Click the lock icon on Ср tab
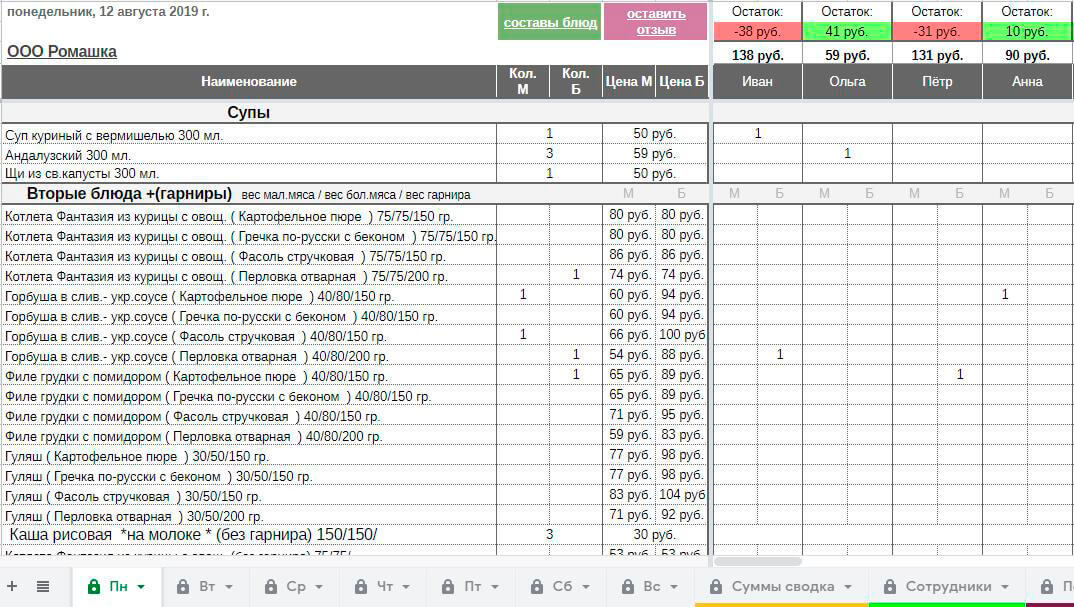The width and height of the screenshot is (1074, 607). (x=270, y=587)
